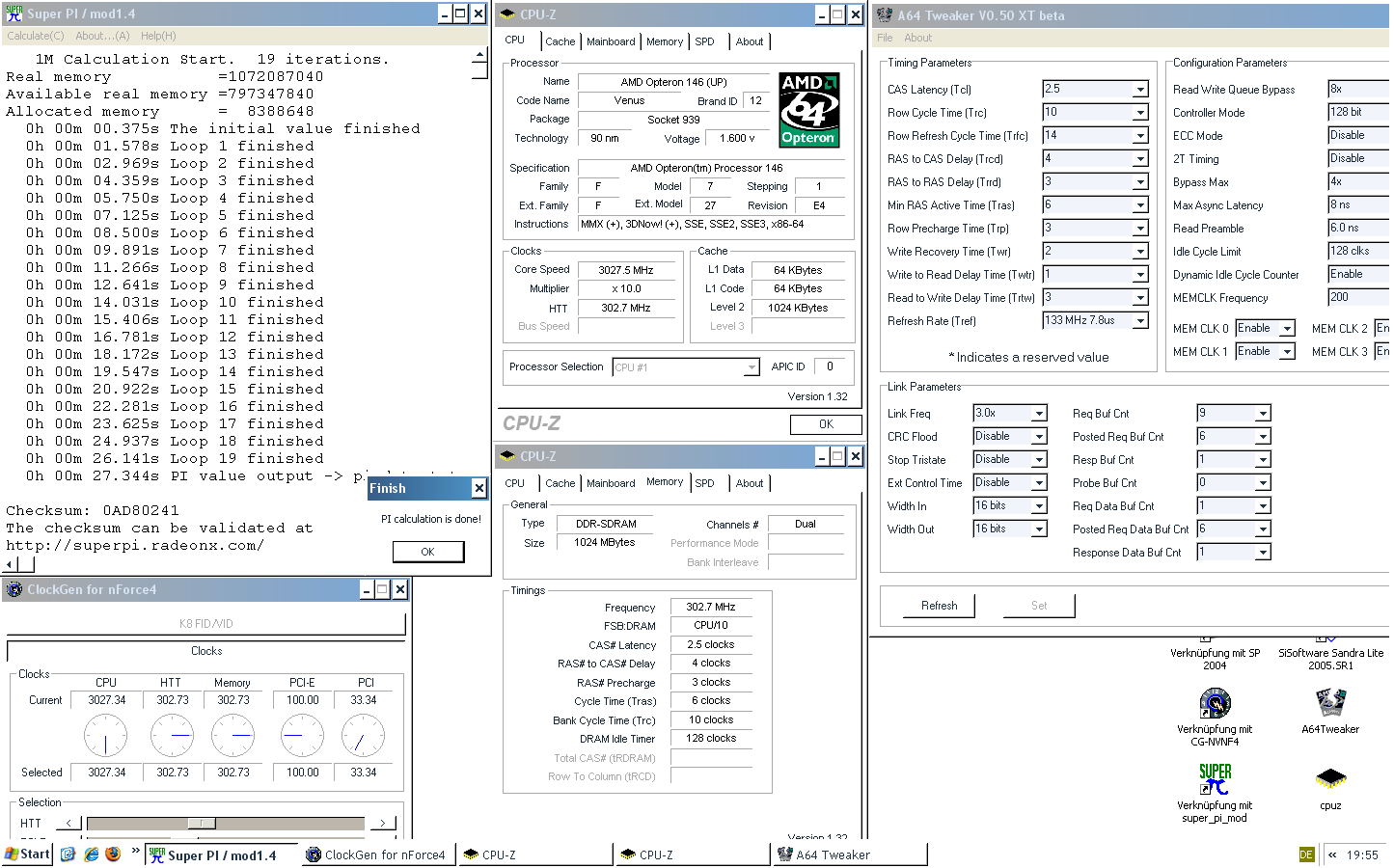Viewport: 1394px width, 868px height.
Task: Click the Super PI title bar icon
Action: pyautogui.click(x=14, y=14)
